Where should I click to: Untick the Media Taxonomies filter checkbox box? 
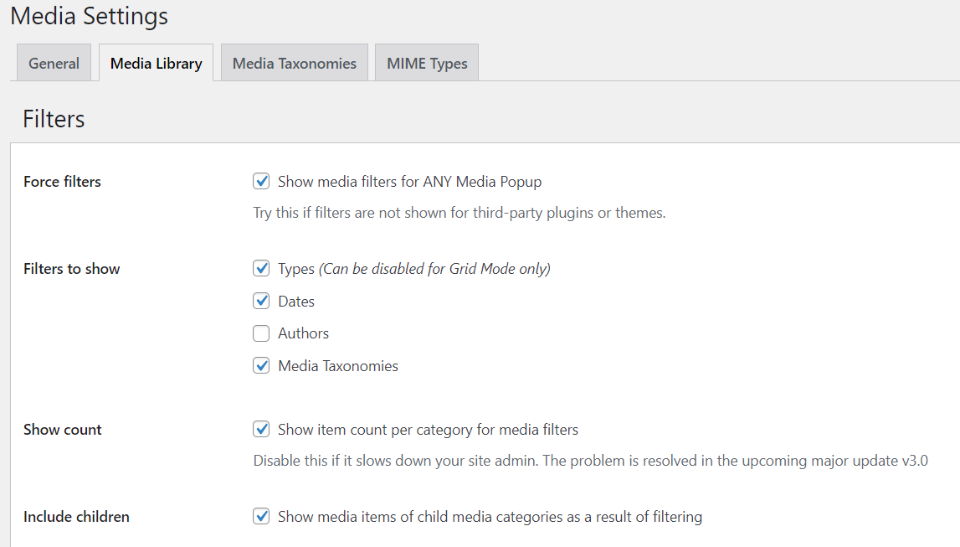coord(262,366)
